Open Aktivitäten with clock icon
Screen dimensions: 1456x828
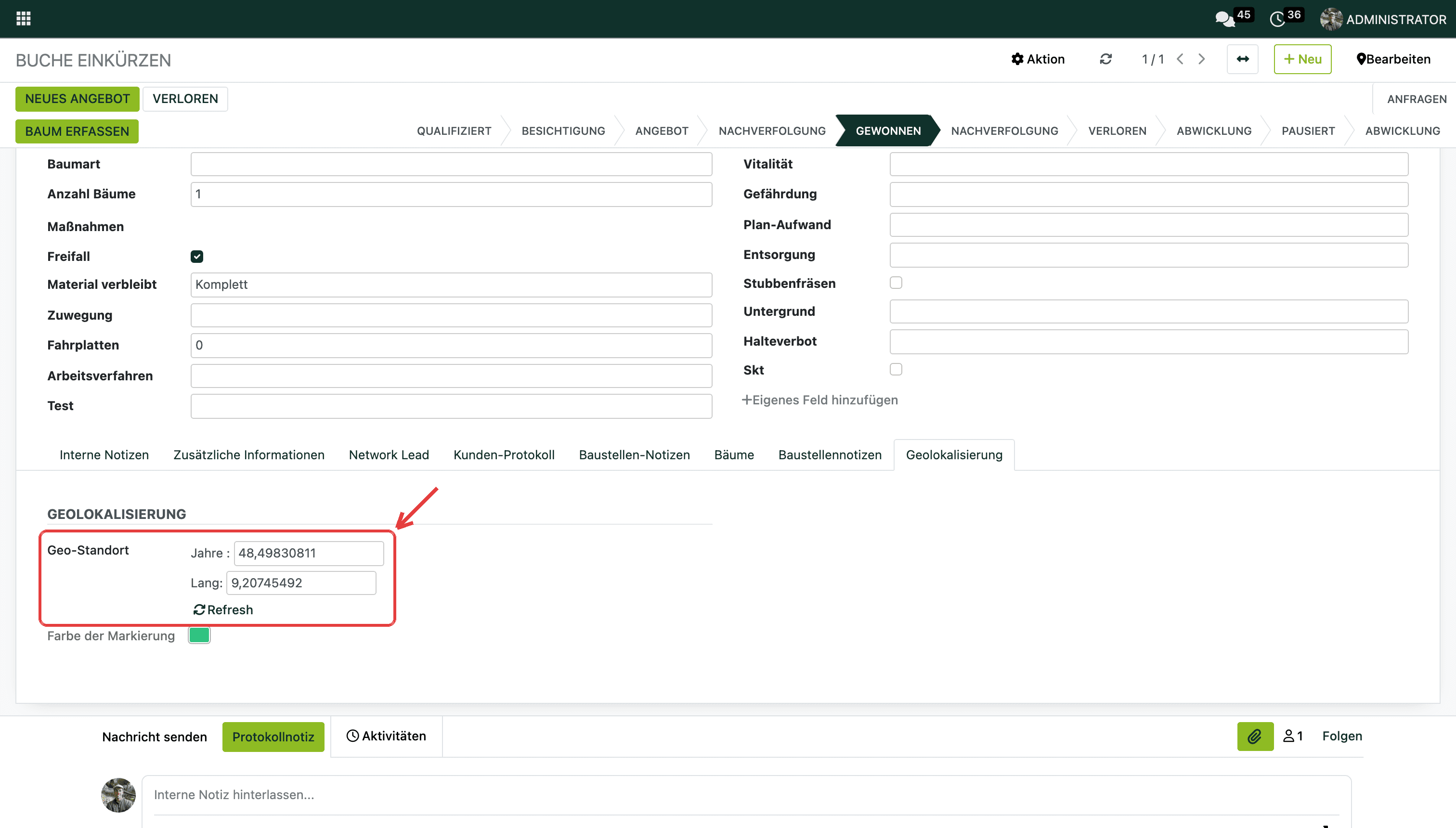386,736
